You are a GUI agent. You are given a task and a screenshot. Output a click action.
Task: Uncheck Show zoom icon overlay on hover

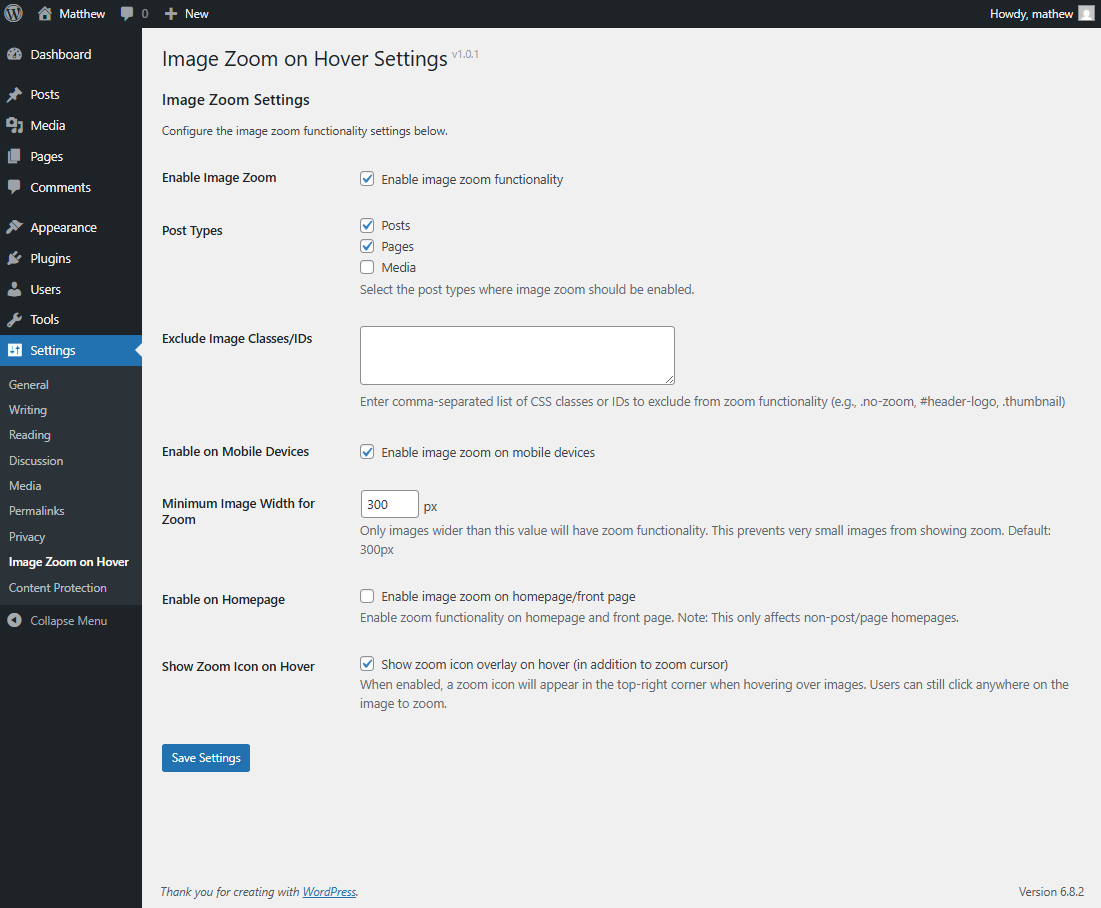pos(367,664)
